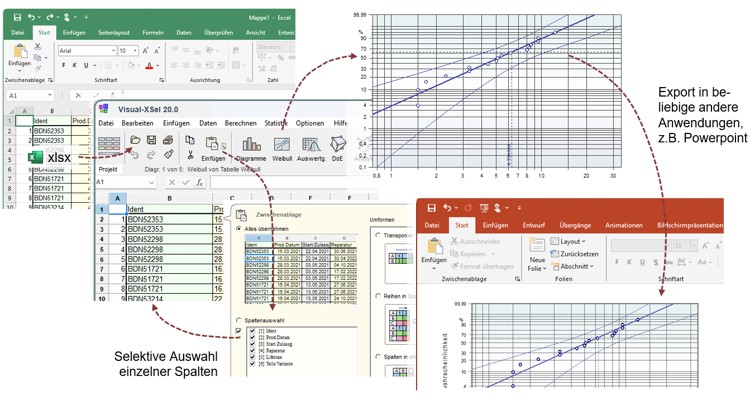The image size is (750, 399).
Task: Click the scissors cut icon in Visual-XSel
Action: pos(190,155)
